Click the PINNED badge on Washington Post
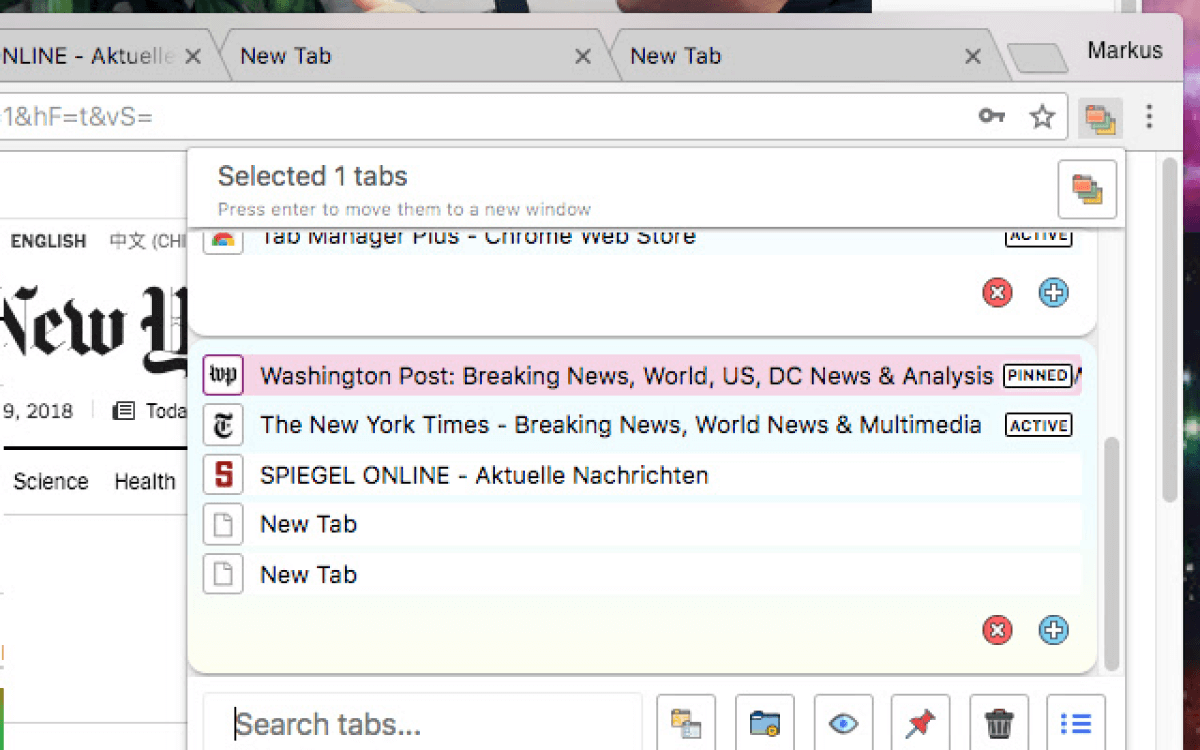 pyautogui.click(x=1038, y=376)
